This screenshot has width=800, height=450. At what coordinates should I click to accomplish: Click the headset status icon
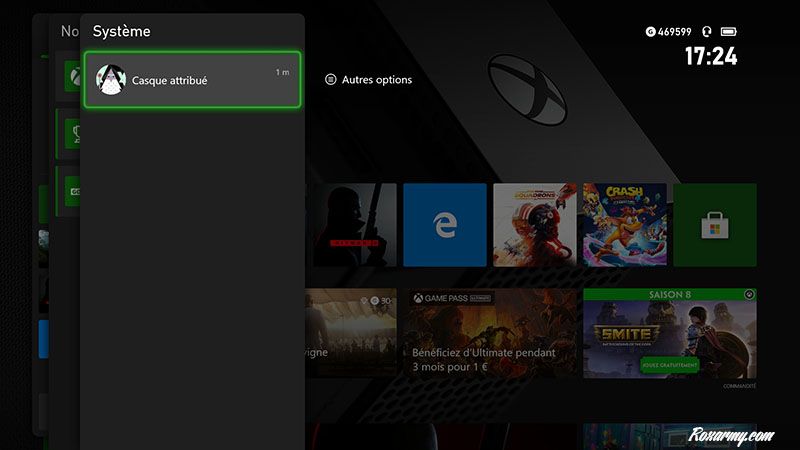click(x=708, y=32)
